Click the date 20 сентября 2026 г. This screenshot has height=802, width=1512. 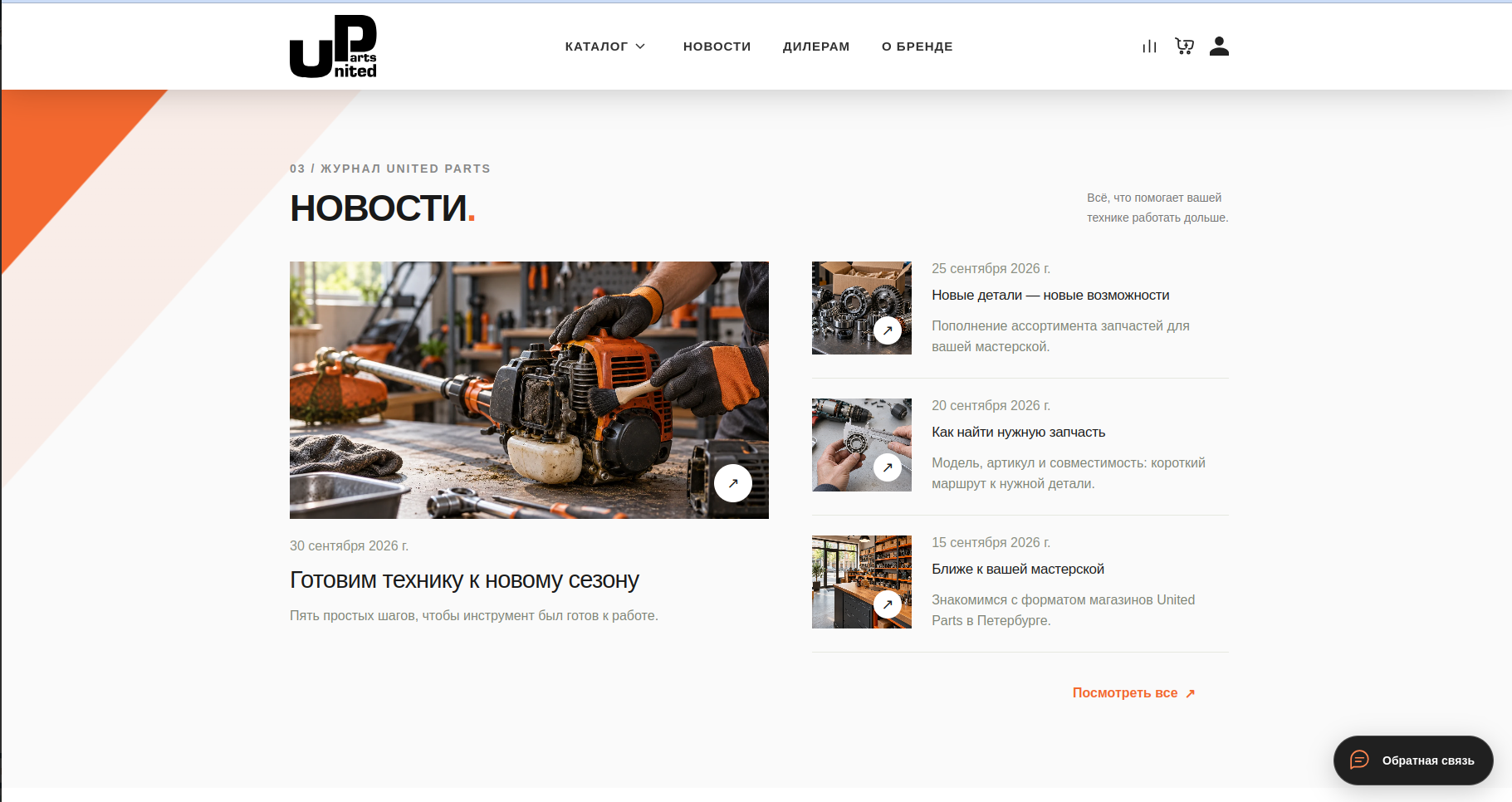[x=991, y=405]
